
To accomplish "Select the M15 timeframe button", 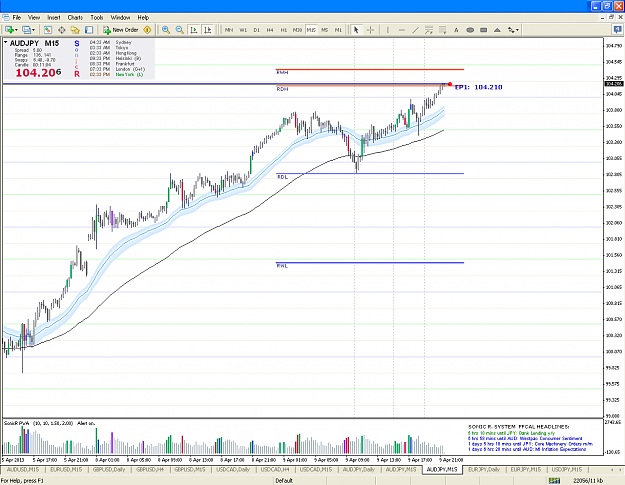I will coord(311,30).
